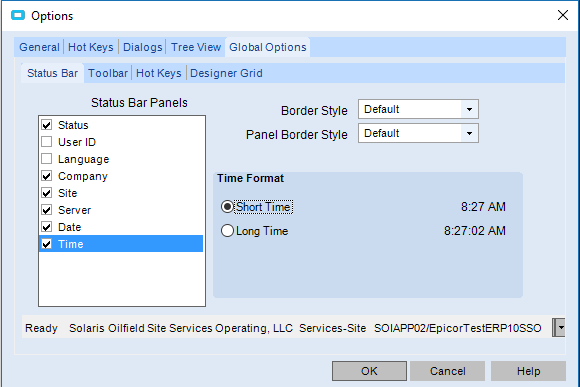Select the Long Time radio button
Image resolution: width=580 pixels, height=387 pixels.
[x=227, y=231]
